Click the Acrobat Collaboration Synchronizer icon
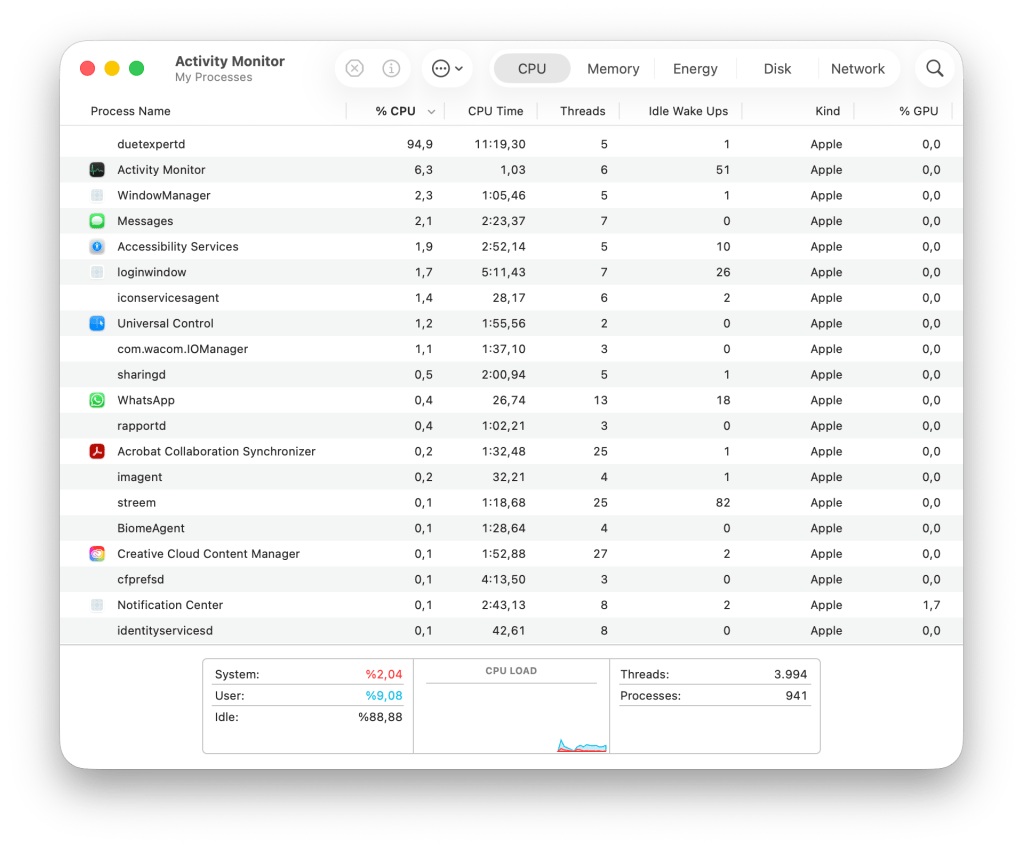This screenshot has height=848, width=1023. tap(97, 451)
